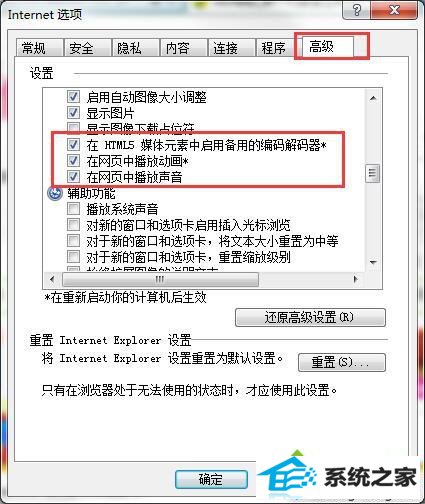Uncheck 在网页中播放动画 checkbox

click(73, 161)
